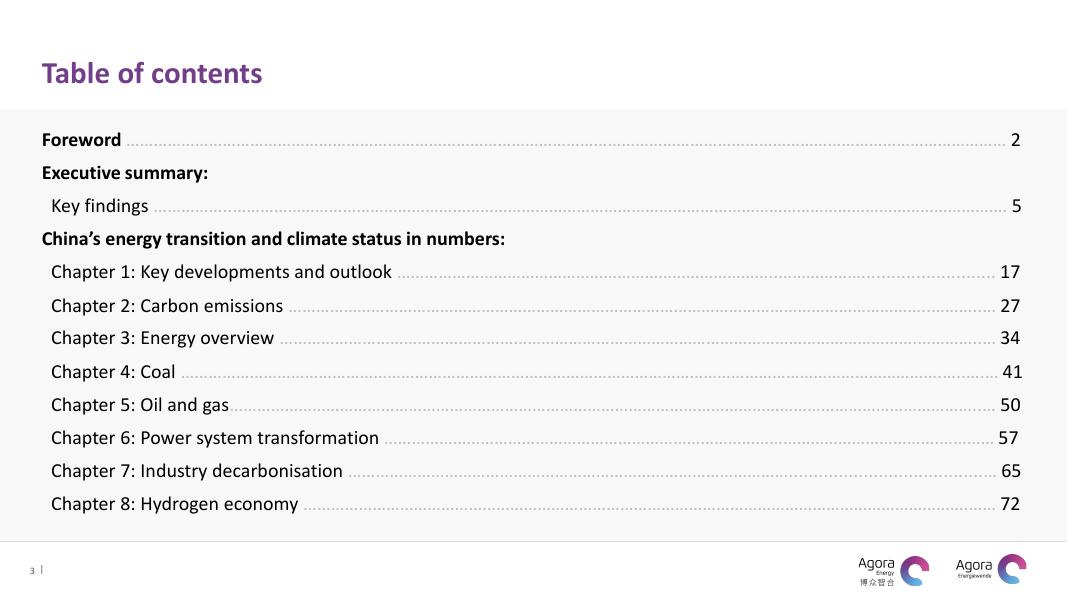
Task: Select the China's energy transition heading
Action: pyautogui.click(x=273, y=239)
